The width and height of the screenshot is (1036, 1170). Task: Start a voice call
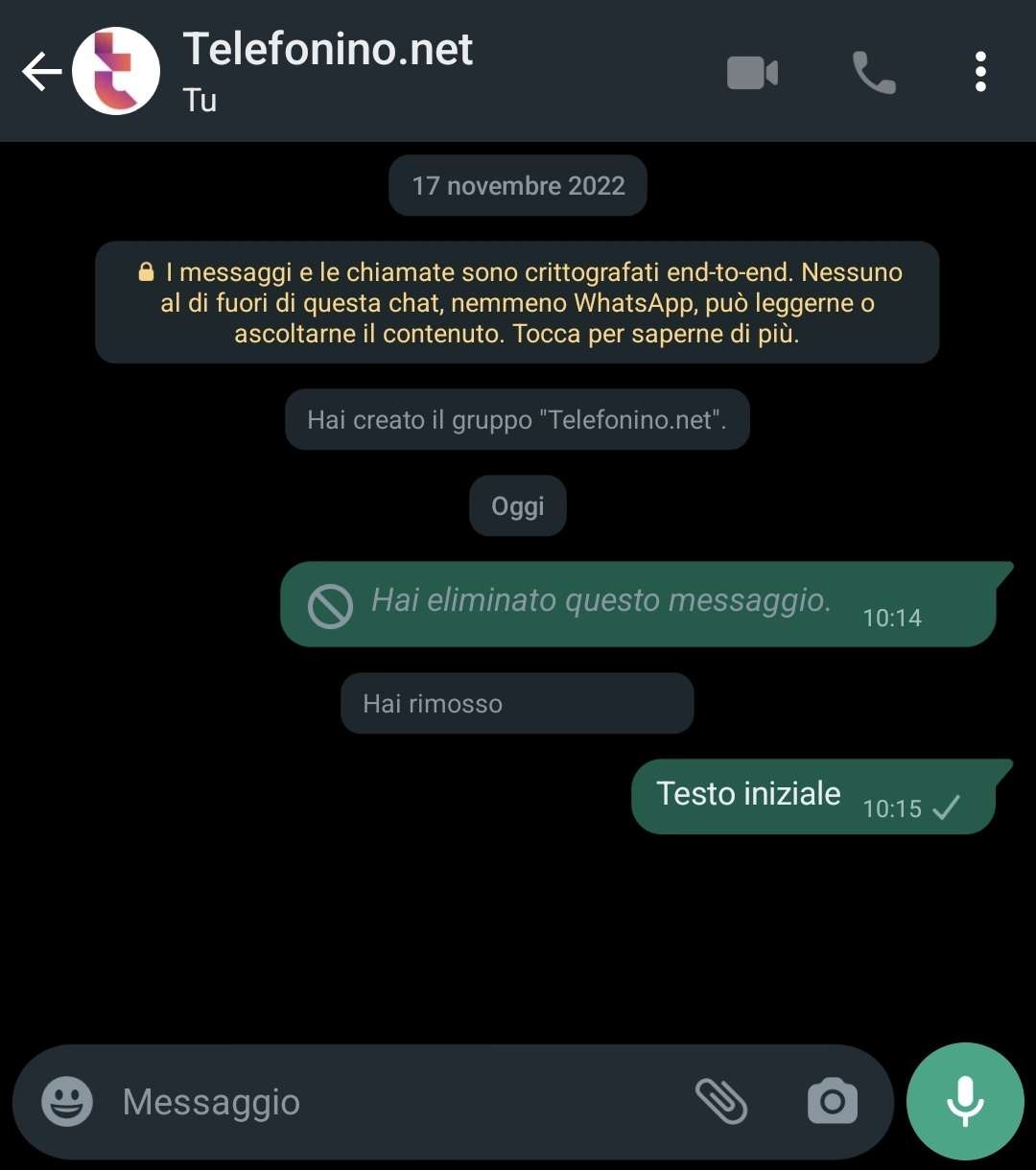[x=874, y=73]
